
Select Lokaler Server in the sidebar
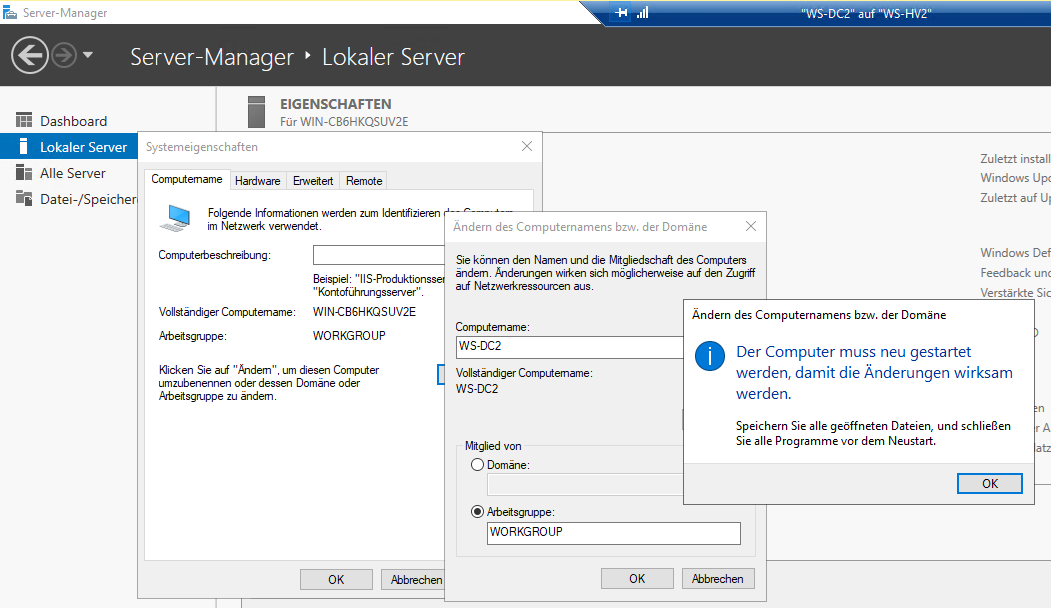69,147
